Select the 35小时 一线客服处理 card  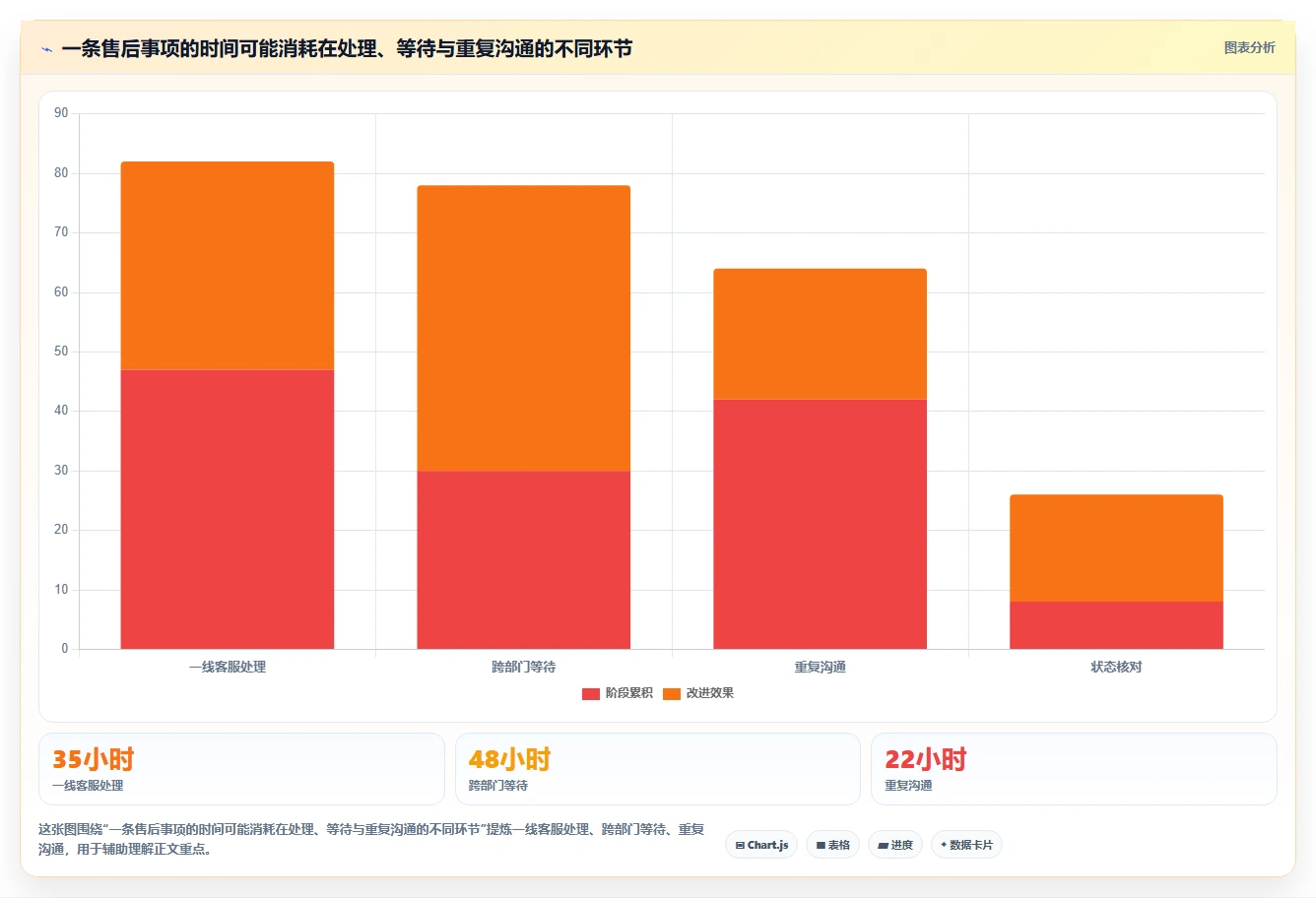[x=241, y=769]
